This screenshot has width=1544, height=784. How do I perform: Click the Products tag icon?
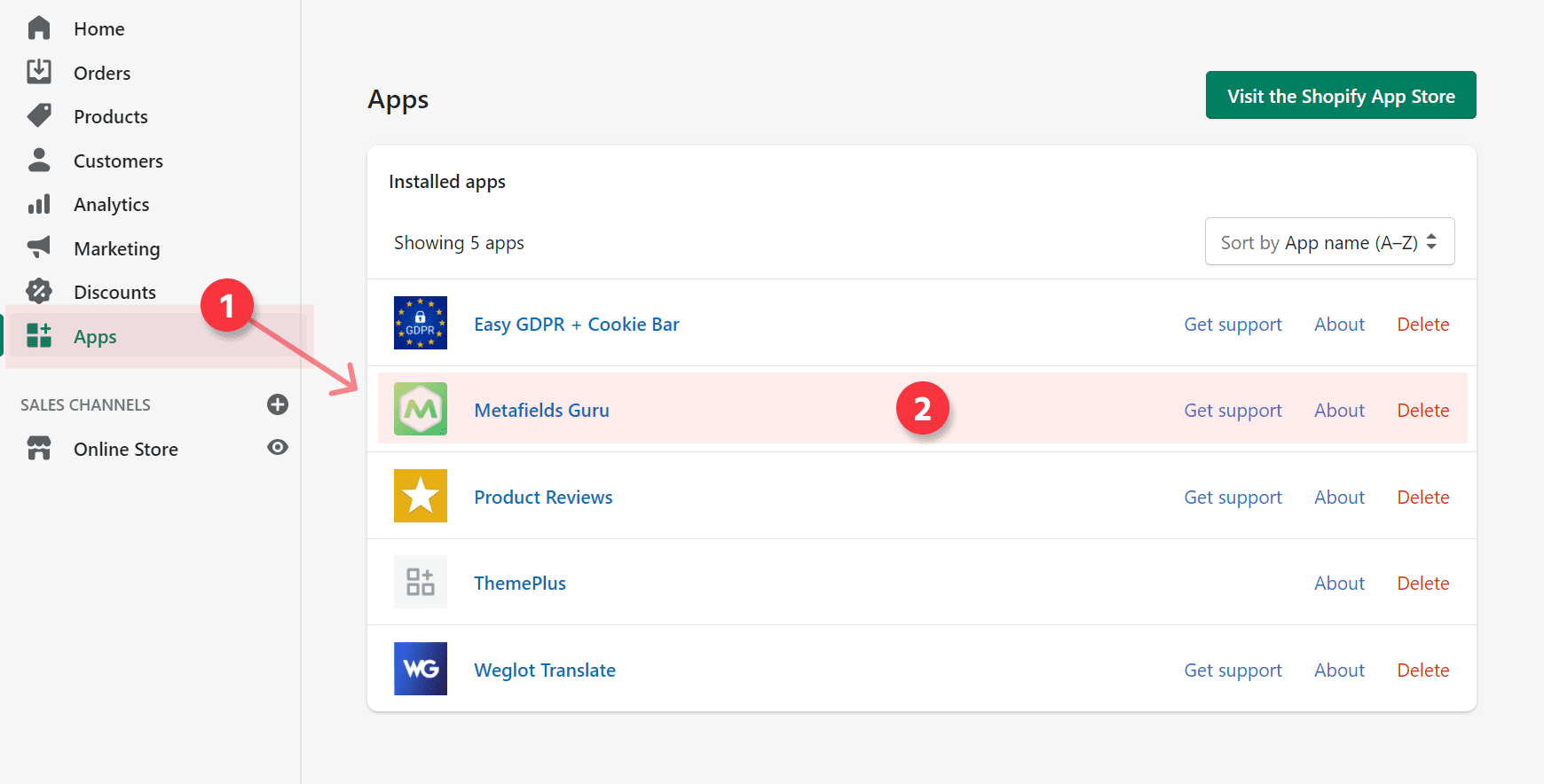point(39,115)
